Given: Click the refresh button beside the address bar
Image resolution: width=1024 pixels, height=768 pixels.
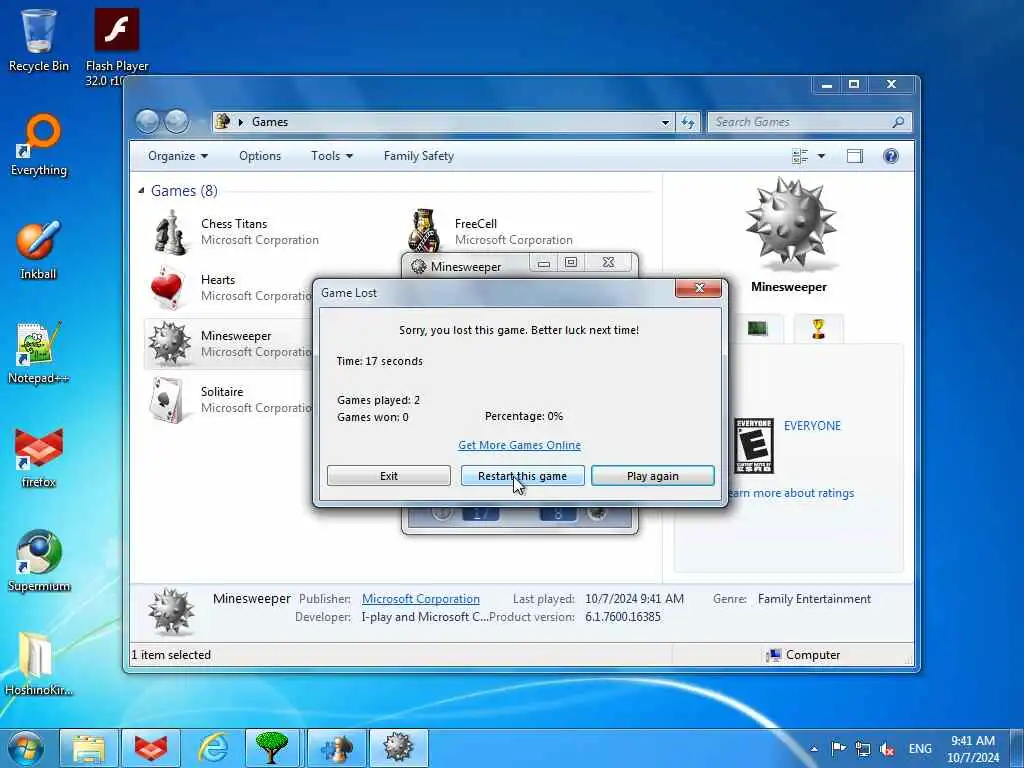Looking at the screenshot, I should (688, 122).
